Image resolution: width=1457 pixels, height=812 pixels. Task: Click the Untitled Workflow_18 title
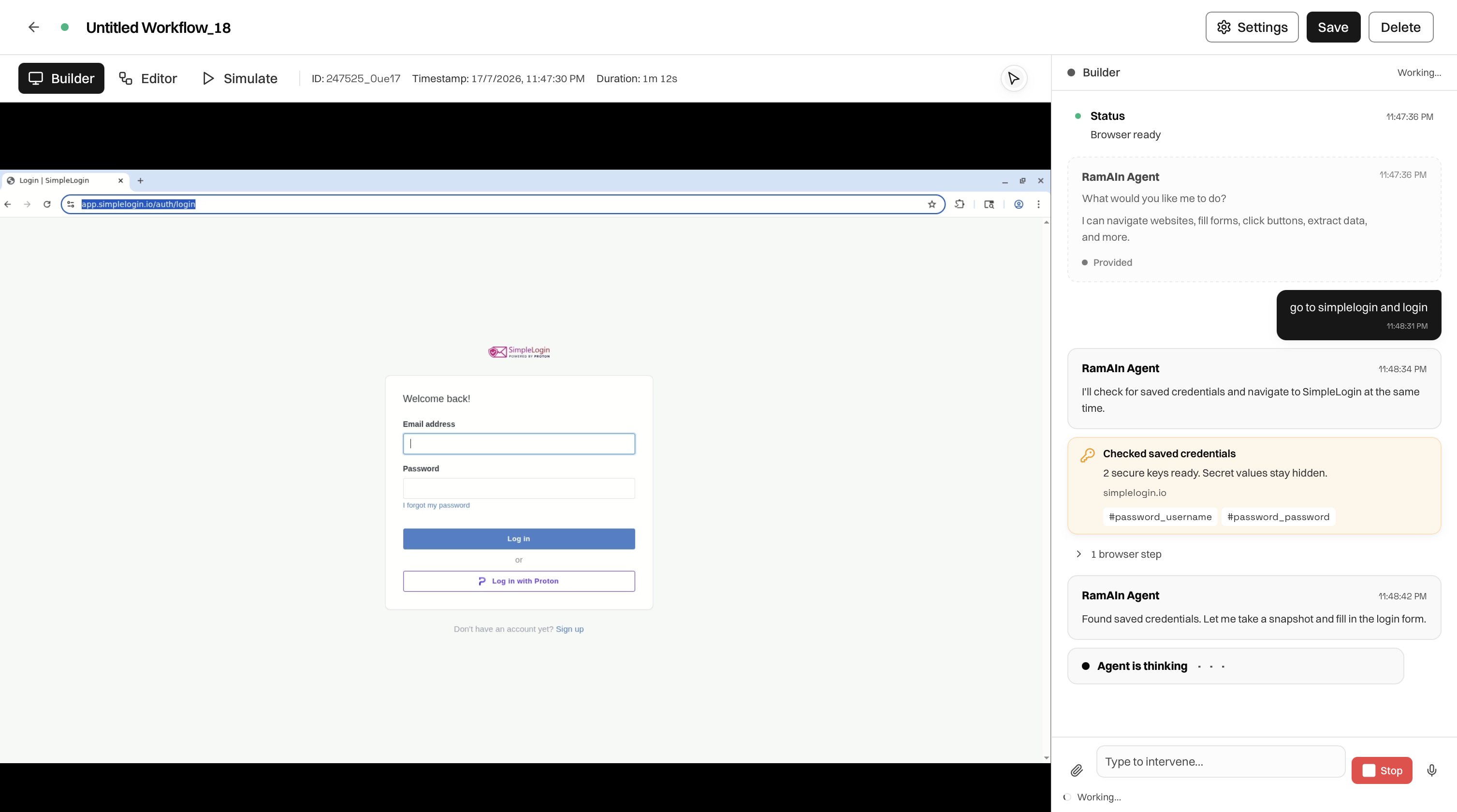coord(159,27)
